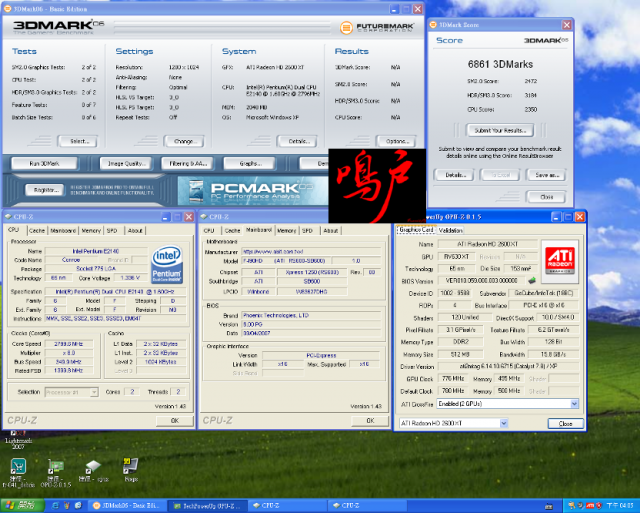Open About tab in left CPU-Z window
The height and width of the screenshot is (513, 640).
(x=135, y=231)
